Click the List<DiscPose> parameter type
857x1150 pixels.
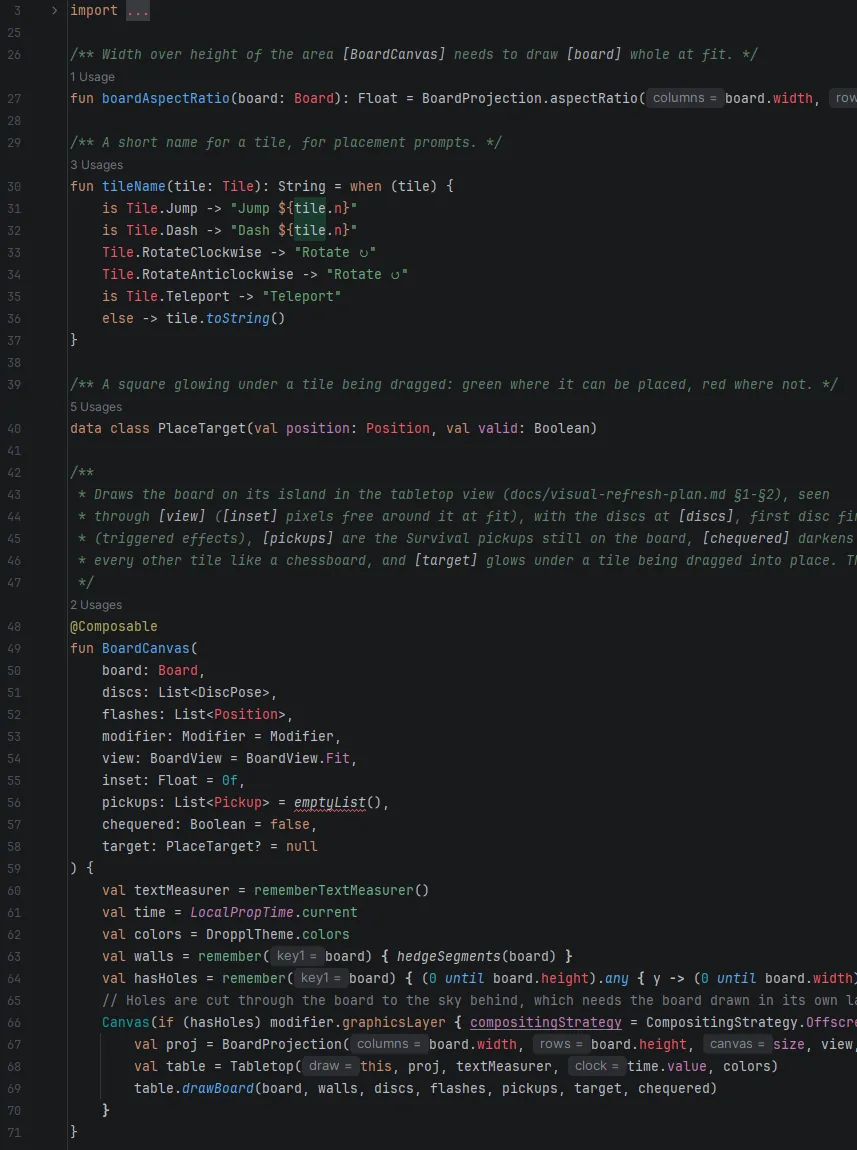click(x=213, y=692)
